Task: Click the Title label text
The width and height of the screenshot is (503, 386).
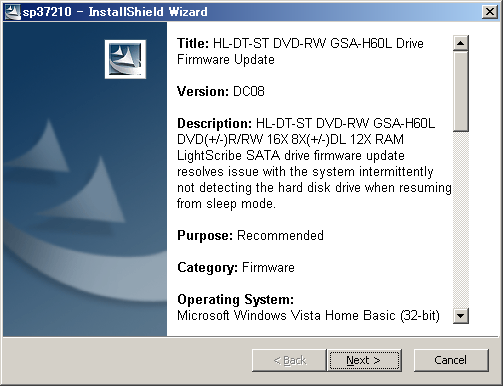Action: pyautogui.click(x=193, y=43)
